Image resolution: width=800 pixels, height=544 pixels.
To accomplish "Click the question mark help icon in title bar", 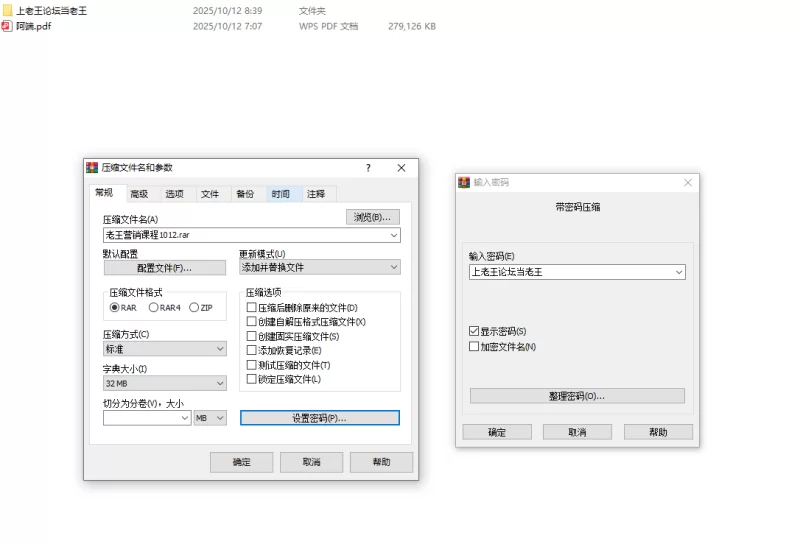I will (x=368, y=168).
